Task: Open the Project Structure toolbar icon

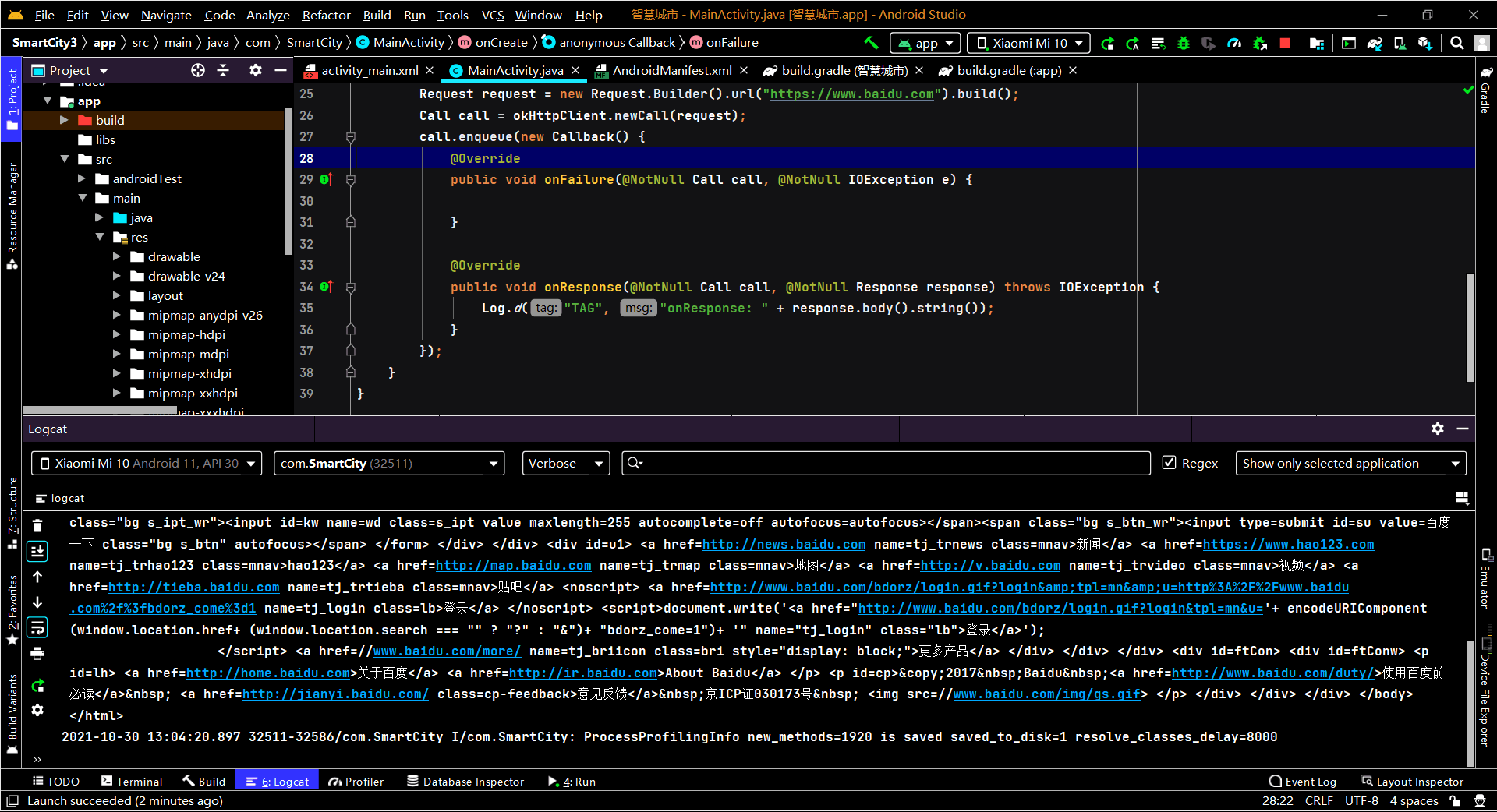Action: pyautogui.click(x=1317, y=44)
